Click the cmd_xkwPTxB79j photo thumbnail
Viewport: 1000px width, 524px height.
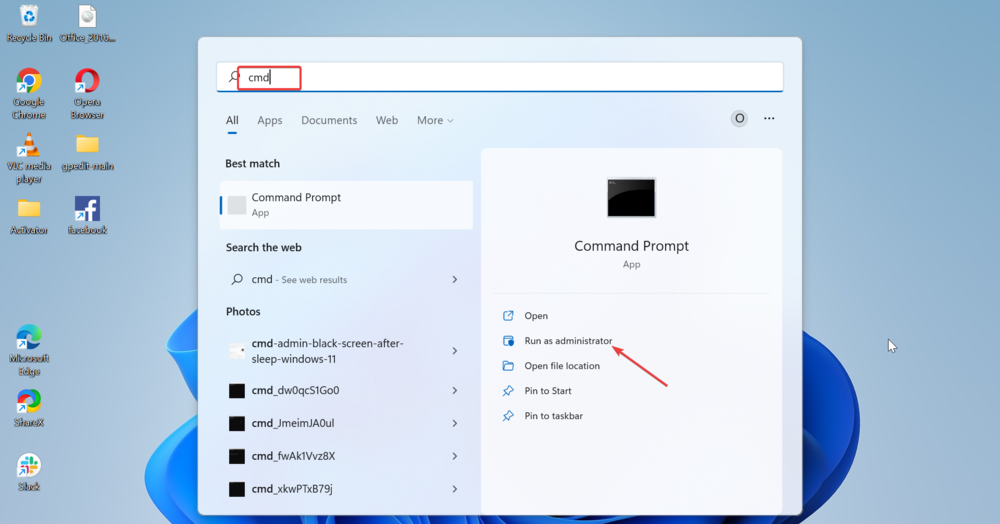[x=237, y=489]
